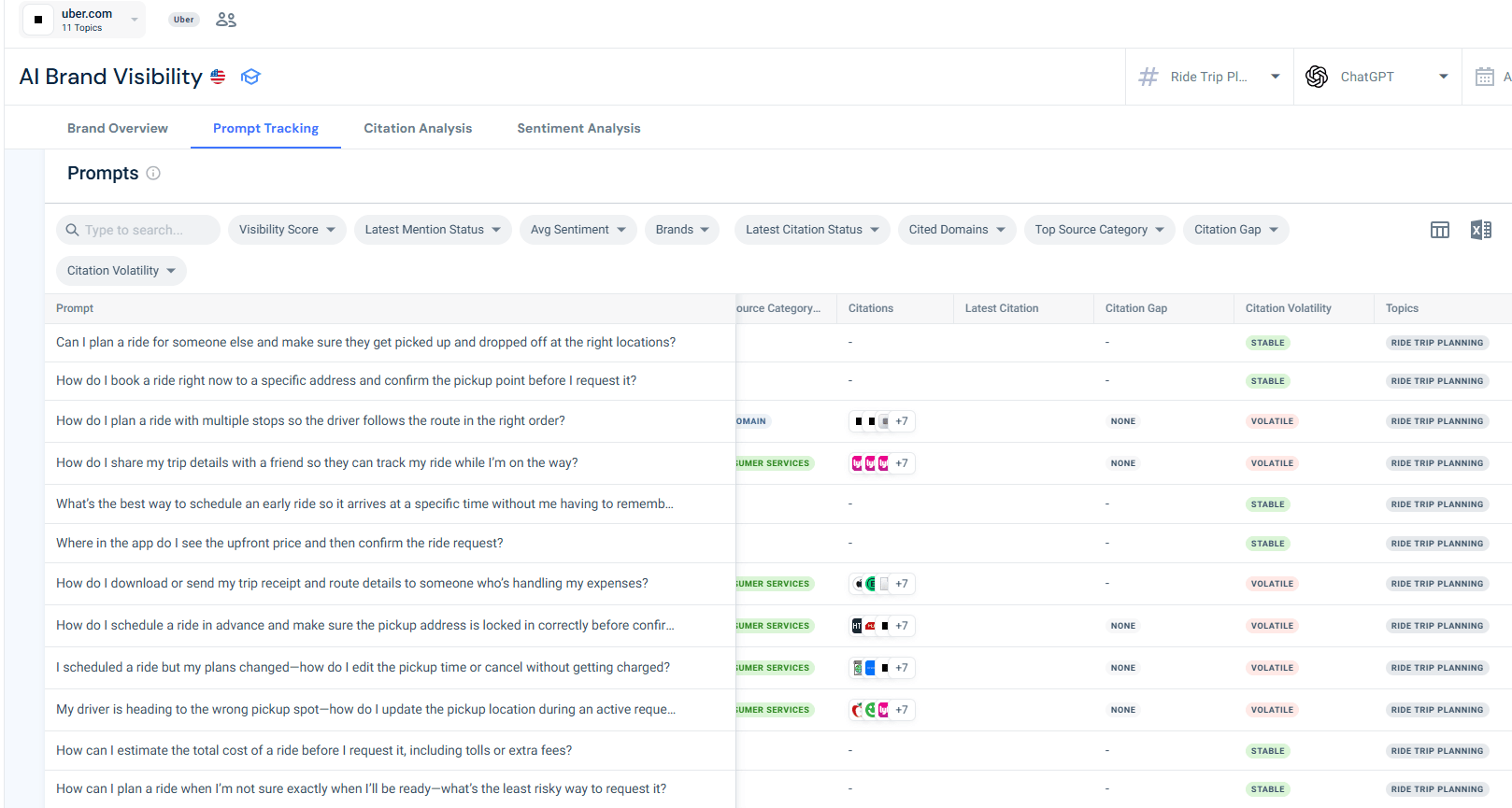
Task: Open the Visibility Score filter
Action: [287, 230]
